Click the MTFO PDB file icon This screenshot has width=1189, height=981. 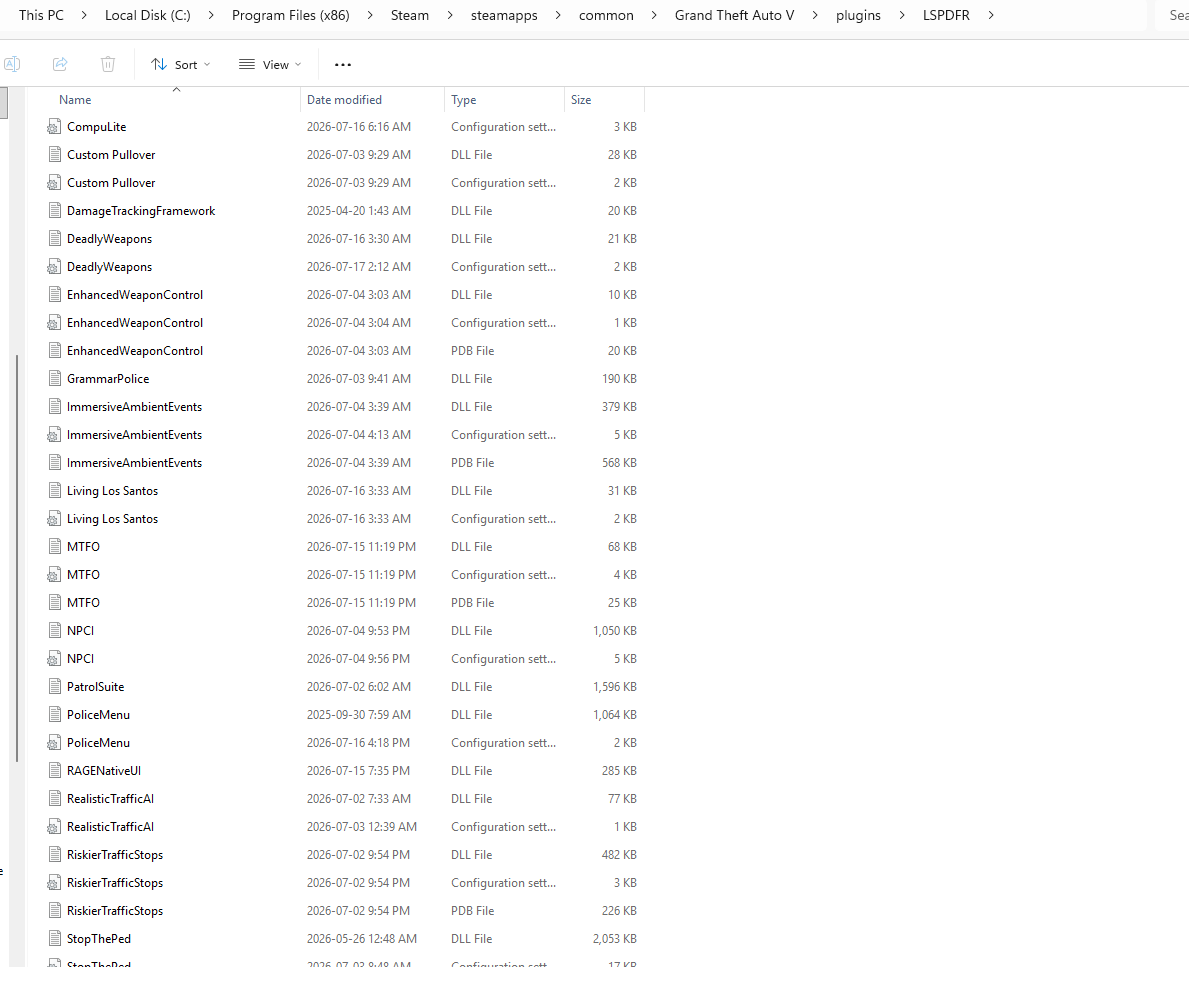click(54, 603)
